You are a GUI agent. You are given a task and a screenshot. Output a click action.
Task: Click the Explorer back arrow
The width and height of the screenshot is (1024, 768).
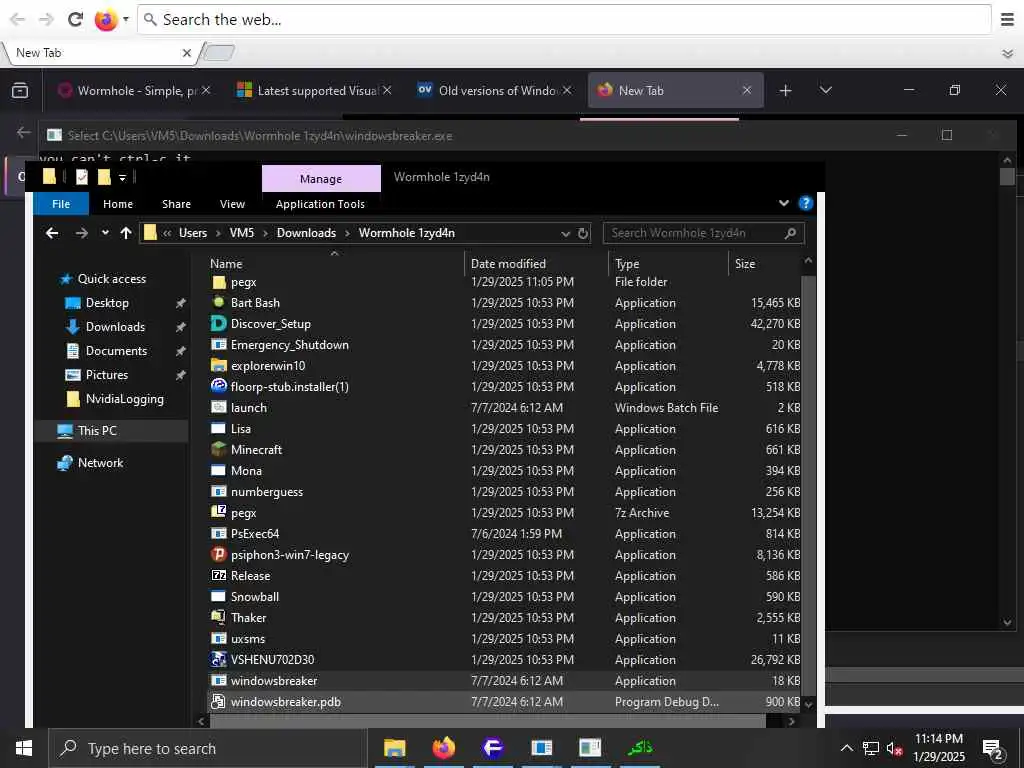click(x=52, y=233)
